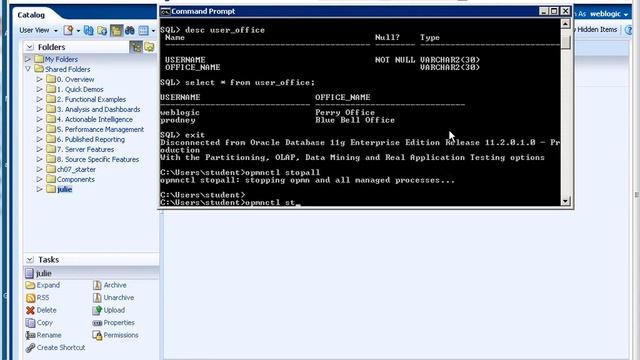Image resolution: width=640 pixels, height=360 pixels.
Task: Click the Upload arrow icon
Action: pyautogui.click(x=97, y=310)
